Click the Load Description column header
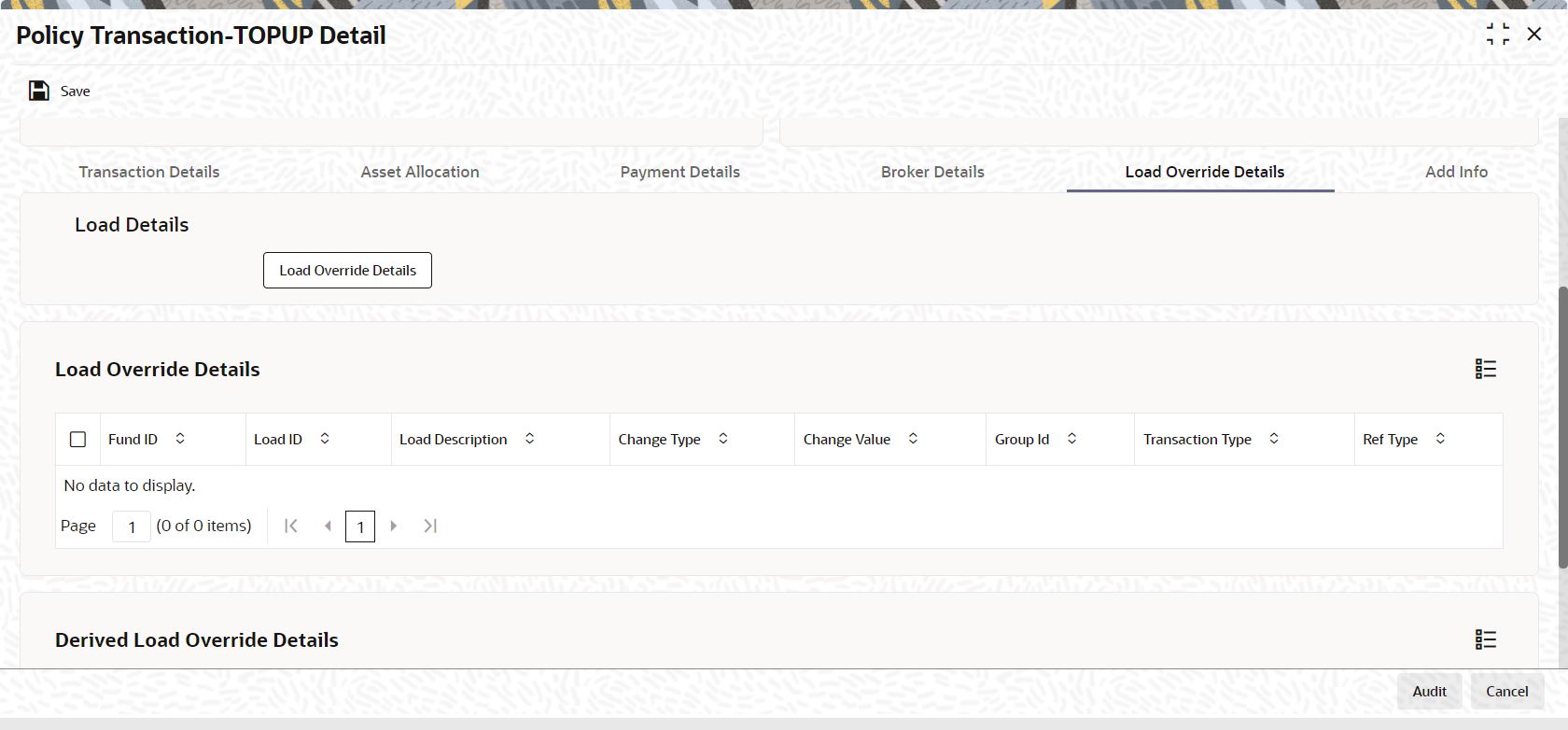The height and width of the screenshot is (730, 1568). click(x=500, y=439)
